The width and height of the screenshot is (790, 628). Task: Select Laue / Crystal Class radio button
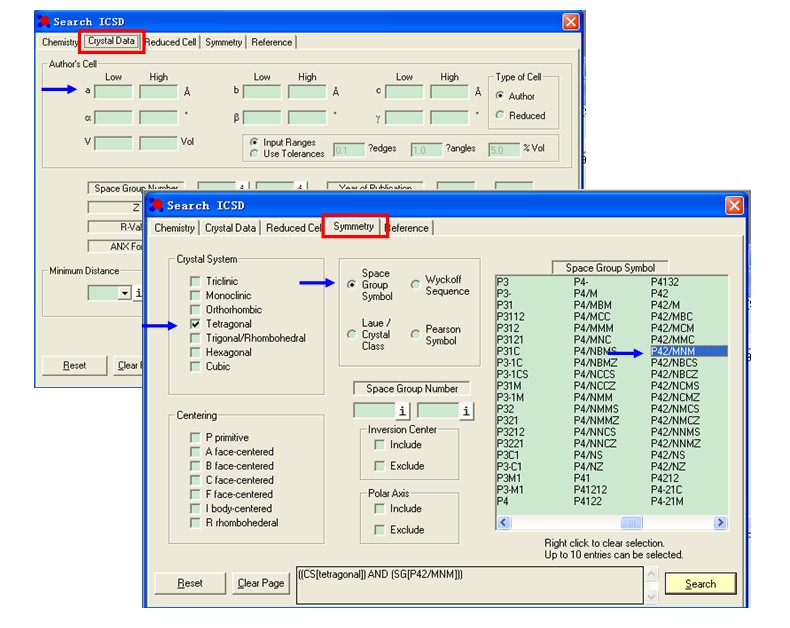click(x=352, y=334)
